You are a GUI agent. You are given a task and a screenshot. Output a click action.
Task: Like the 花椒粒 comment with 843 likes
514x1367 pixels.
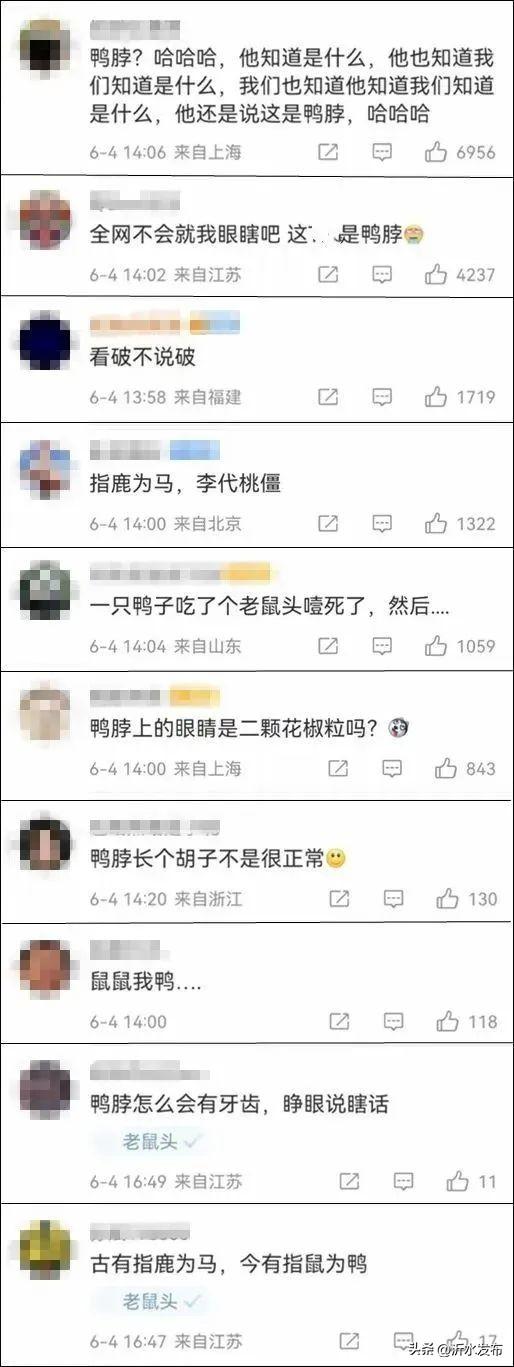click(x=446, y=768)
